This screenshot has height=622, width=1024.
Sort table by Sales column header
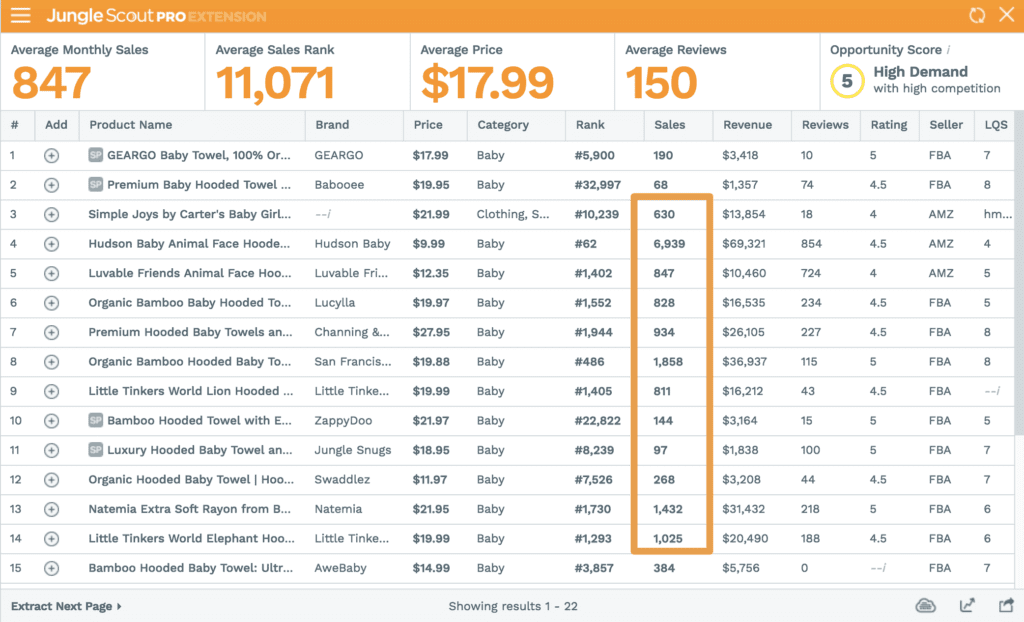(x=669, y=125)
